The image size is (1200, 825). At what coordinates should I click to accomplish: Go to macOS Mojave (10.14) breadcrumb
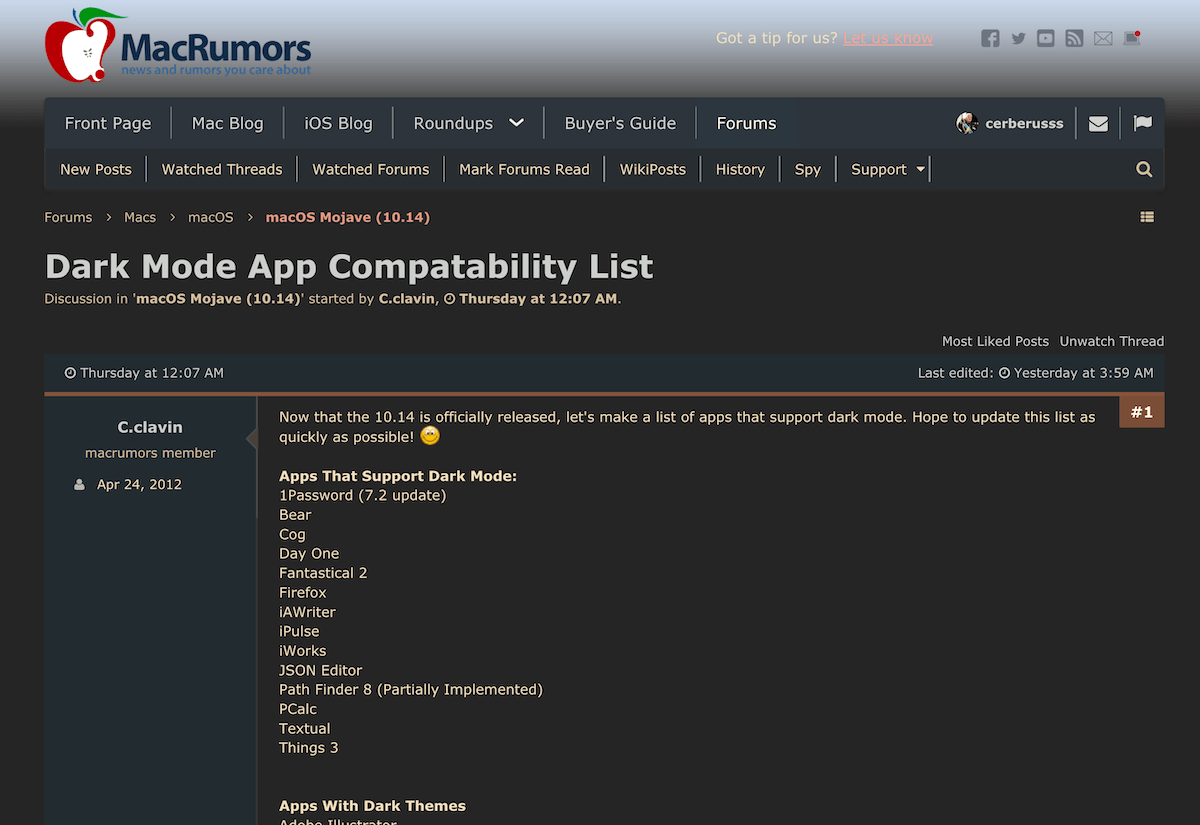[348, 217]
